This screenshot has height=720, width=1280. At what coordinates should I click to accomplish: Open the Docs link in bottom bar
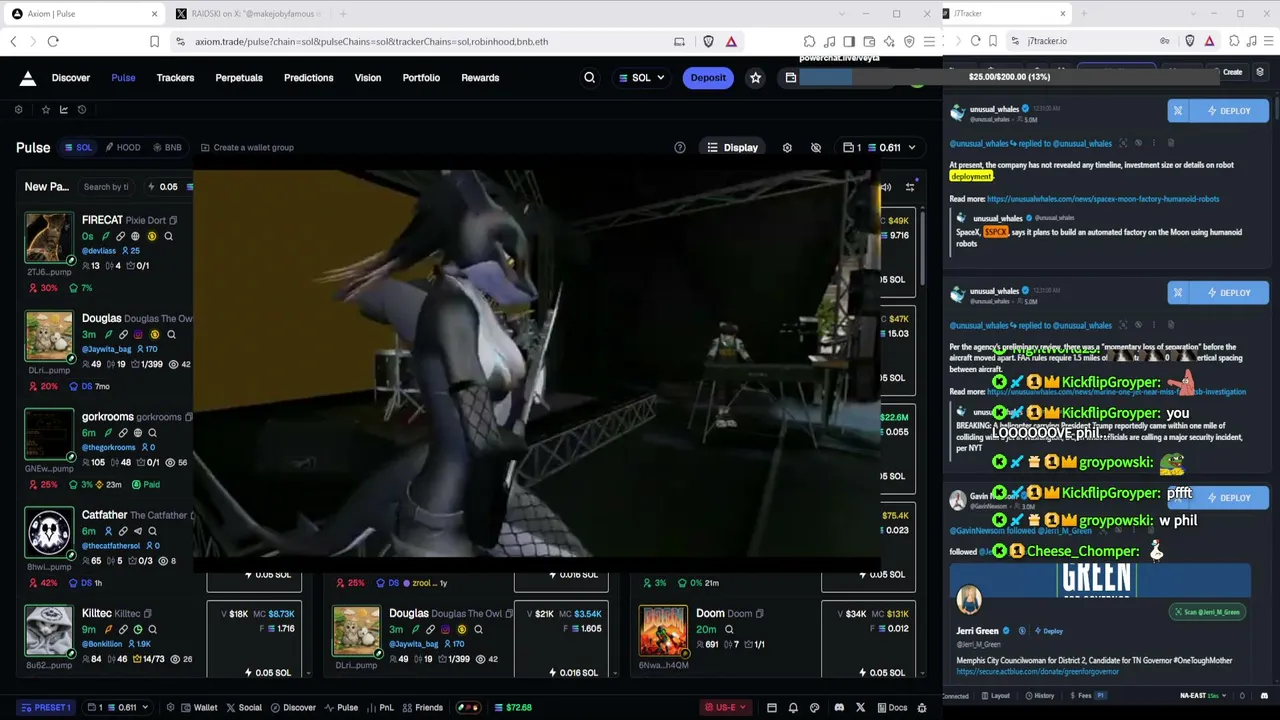tap(891, 708)
